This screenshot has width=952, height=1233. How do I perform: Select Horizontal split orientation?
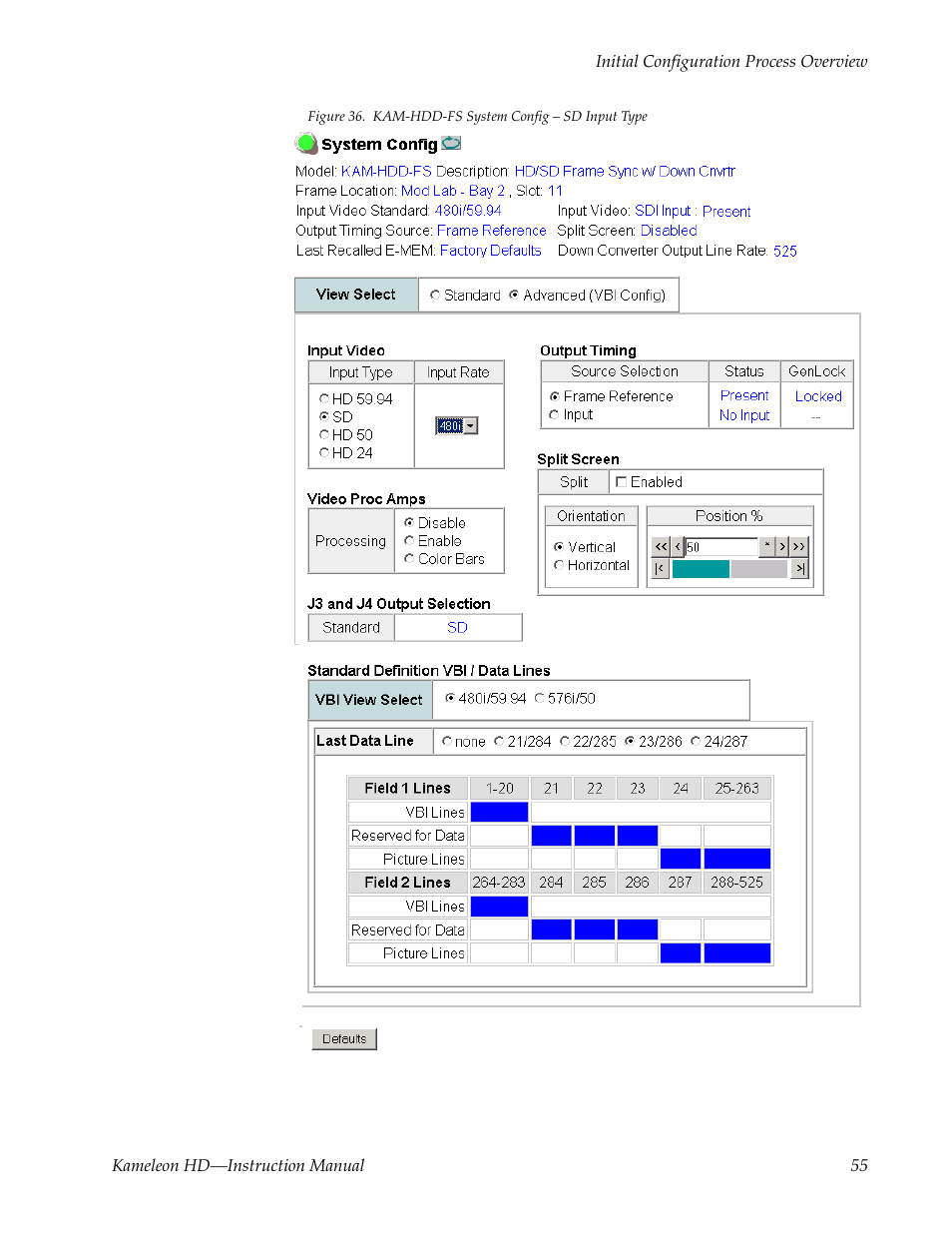(559, 565)
